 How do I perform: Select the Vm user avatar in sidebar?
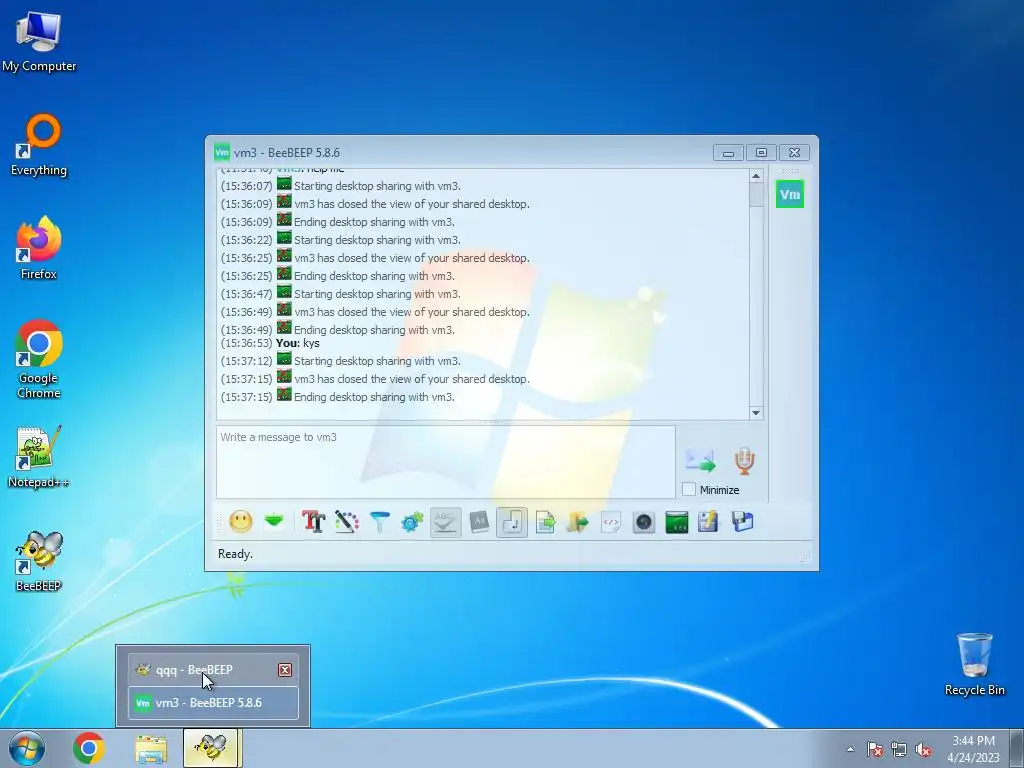[x=790, y=194]
